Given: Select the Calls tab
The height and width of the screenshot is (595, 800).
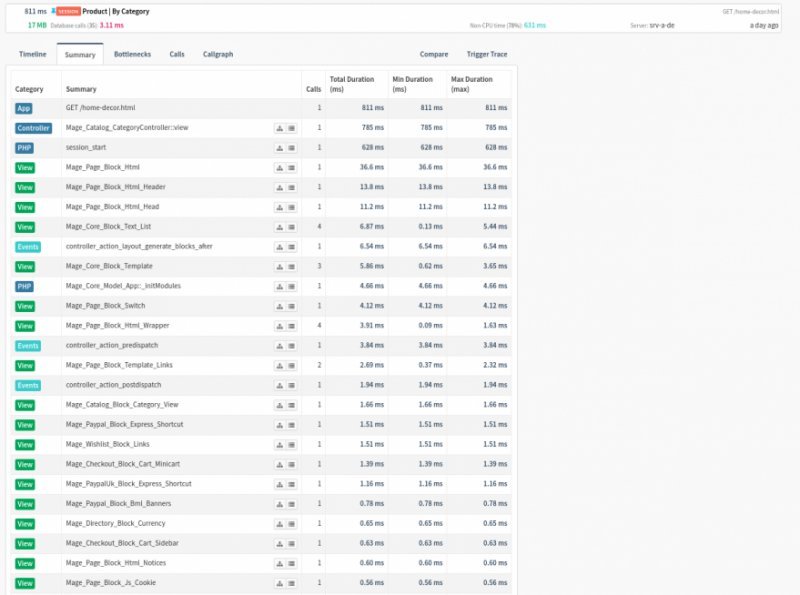Looking at the screenshot, I should tap(177, 54).
